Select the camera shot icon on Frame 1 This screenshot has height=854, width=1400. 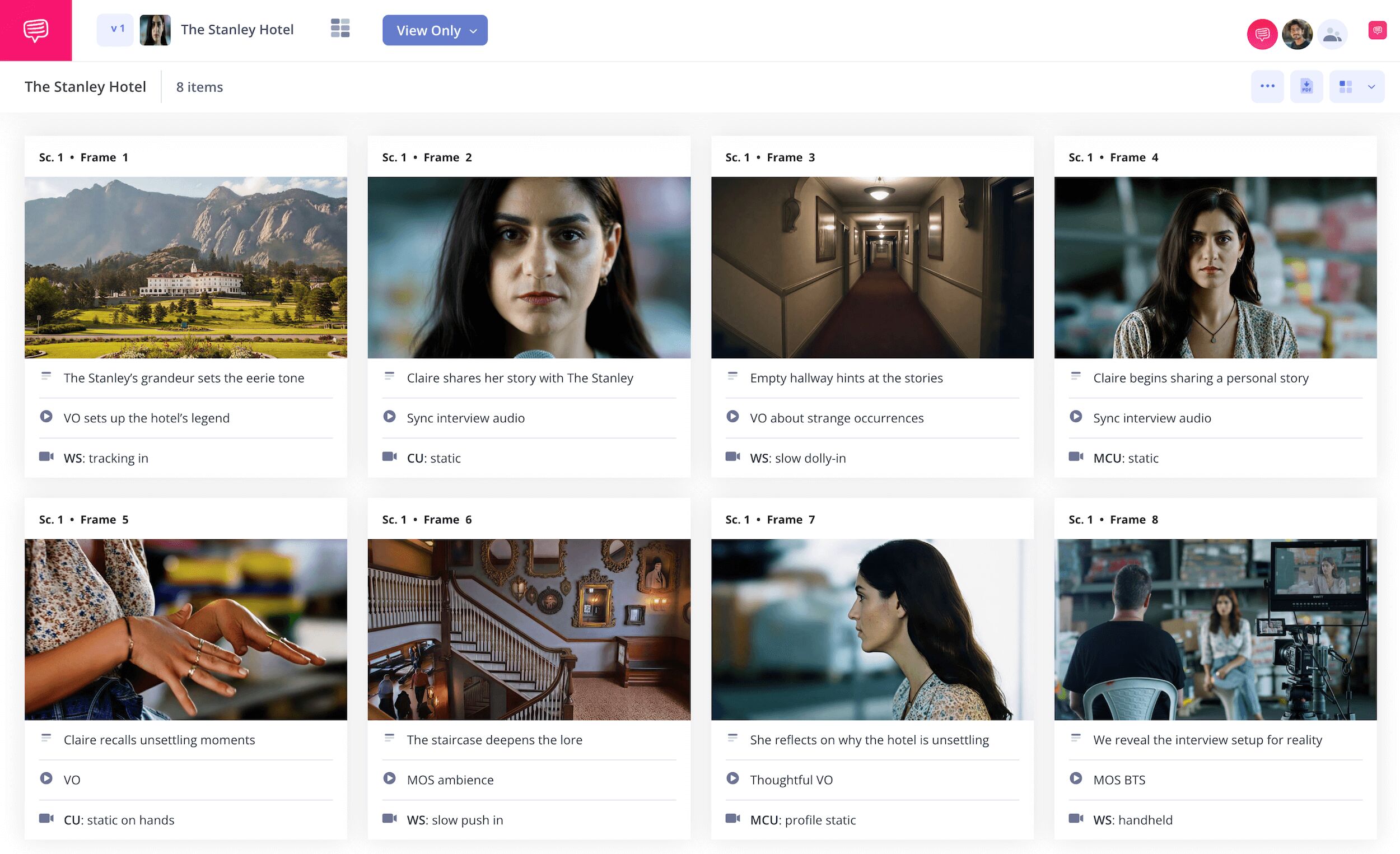click(47, 457)
